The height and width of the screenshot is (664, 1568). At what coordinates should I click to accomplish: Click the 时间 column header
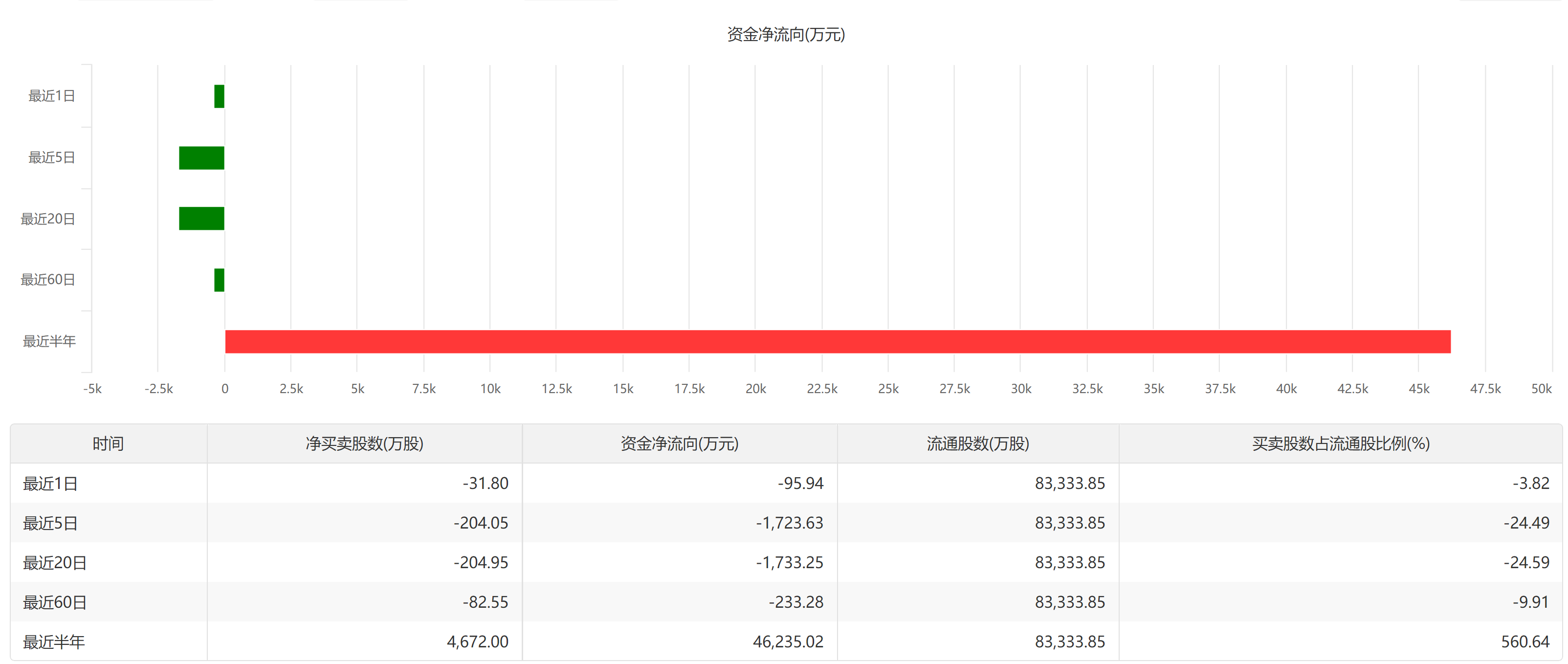click(109, 443)
